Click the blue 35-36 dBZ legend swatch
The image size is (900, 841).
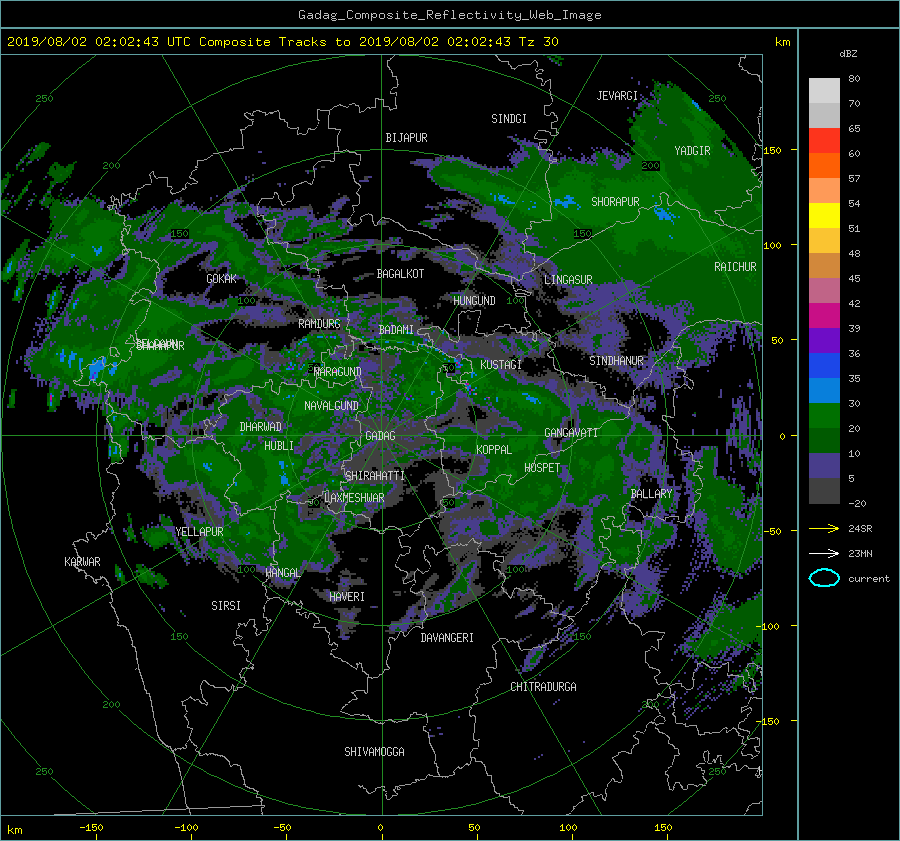[824, 366]
